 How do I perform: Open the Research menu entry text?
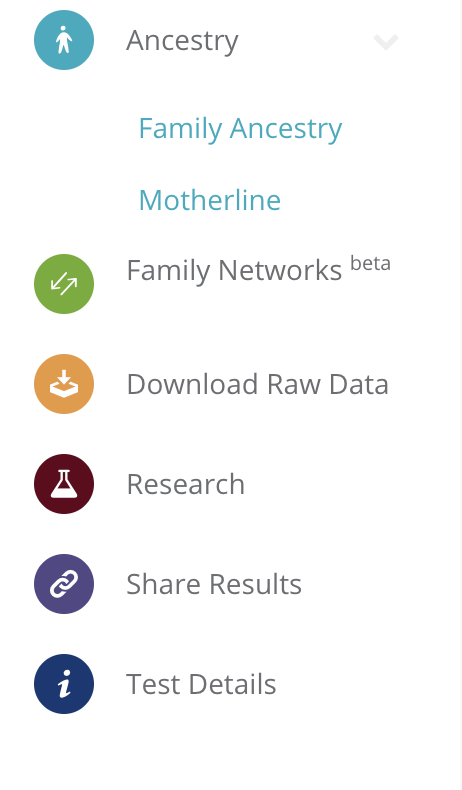(186, 484)
